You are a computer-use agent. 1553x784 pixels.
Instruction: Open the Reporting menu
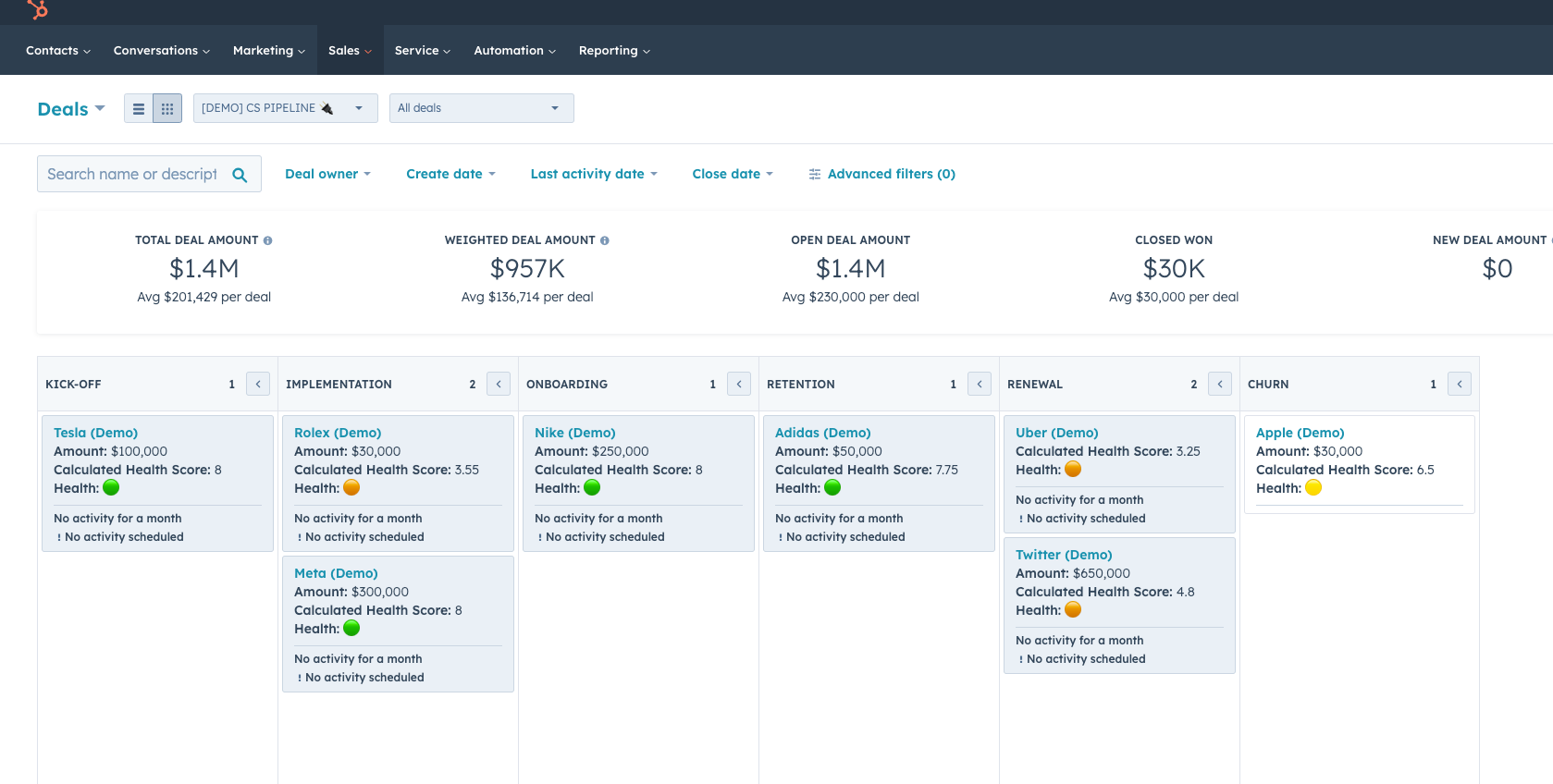pyautogui.click(x=614, y=51)
